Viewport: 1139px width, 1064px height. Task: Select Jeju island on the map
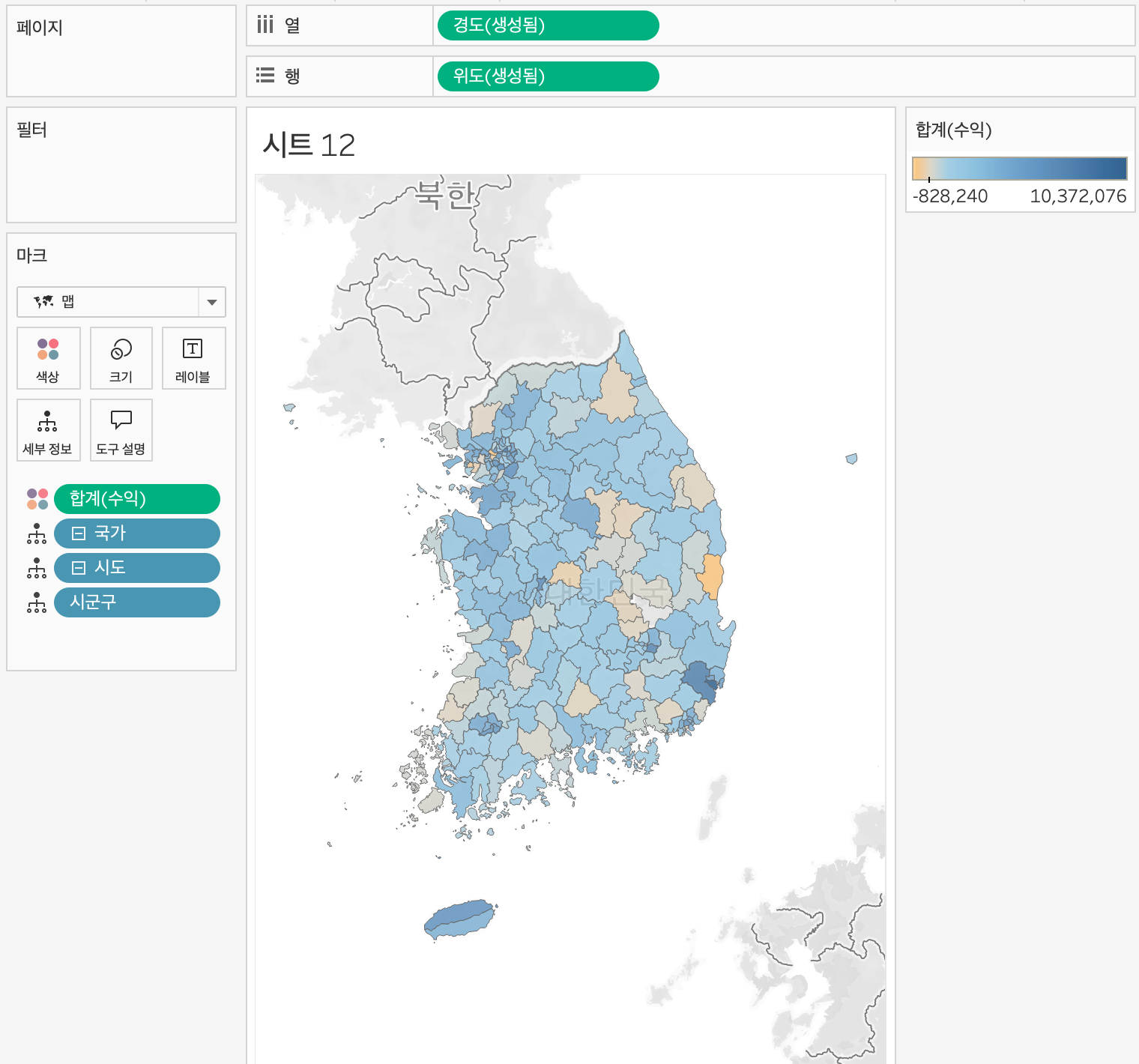pyautogui.click(x=461, y=918)
